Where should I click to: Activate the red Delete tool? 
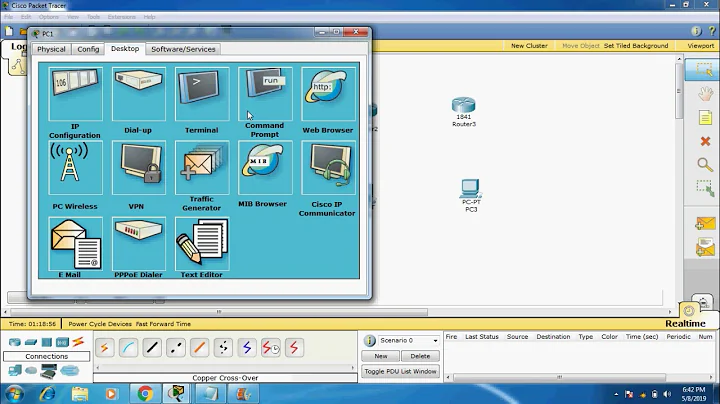pyautogui.click(x=705, y=141)
